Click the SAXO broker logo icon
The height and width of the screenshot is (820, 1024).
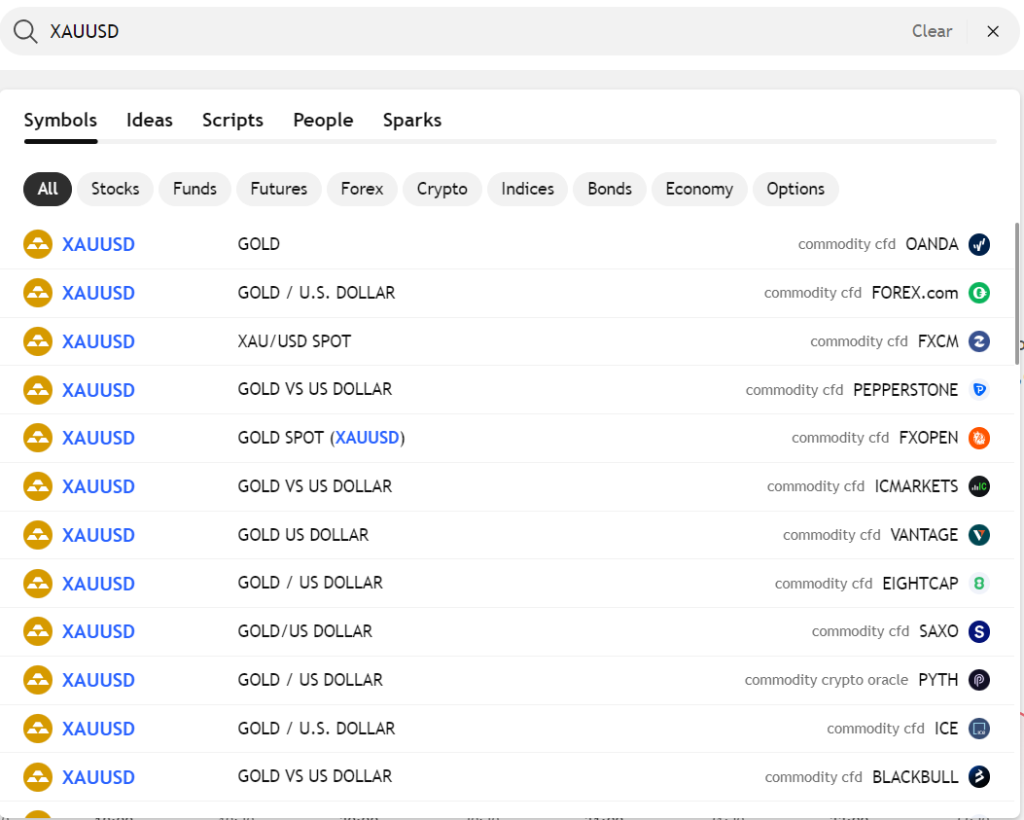click(978, 631)
